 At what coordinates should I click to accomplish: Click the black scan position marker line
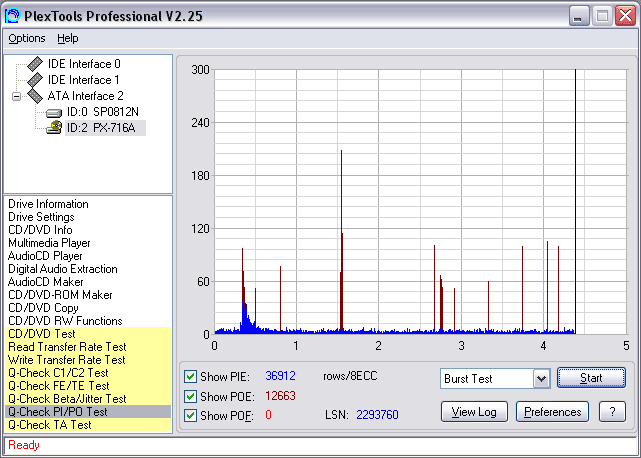[575, 201]
